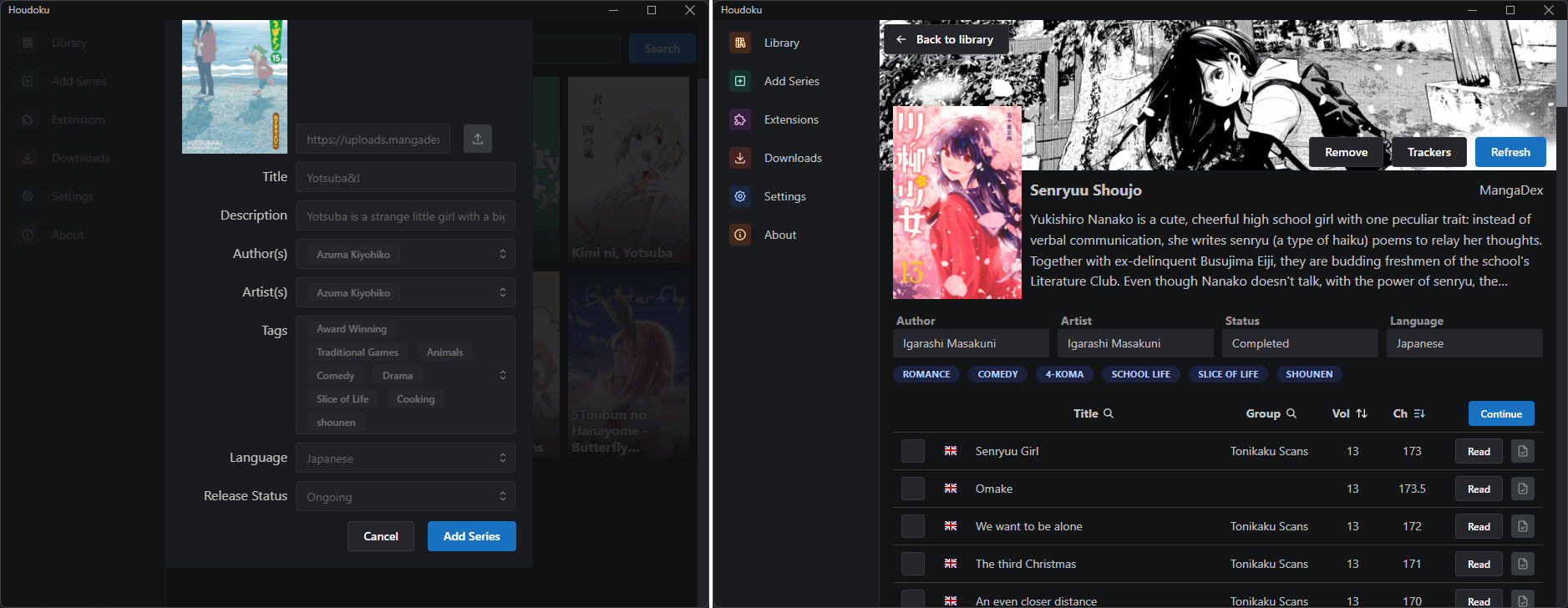Read The third Christmas chapter
1568x608 pixels.
[1479, 564]
